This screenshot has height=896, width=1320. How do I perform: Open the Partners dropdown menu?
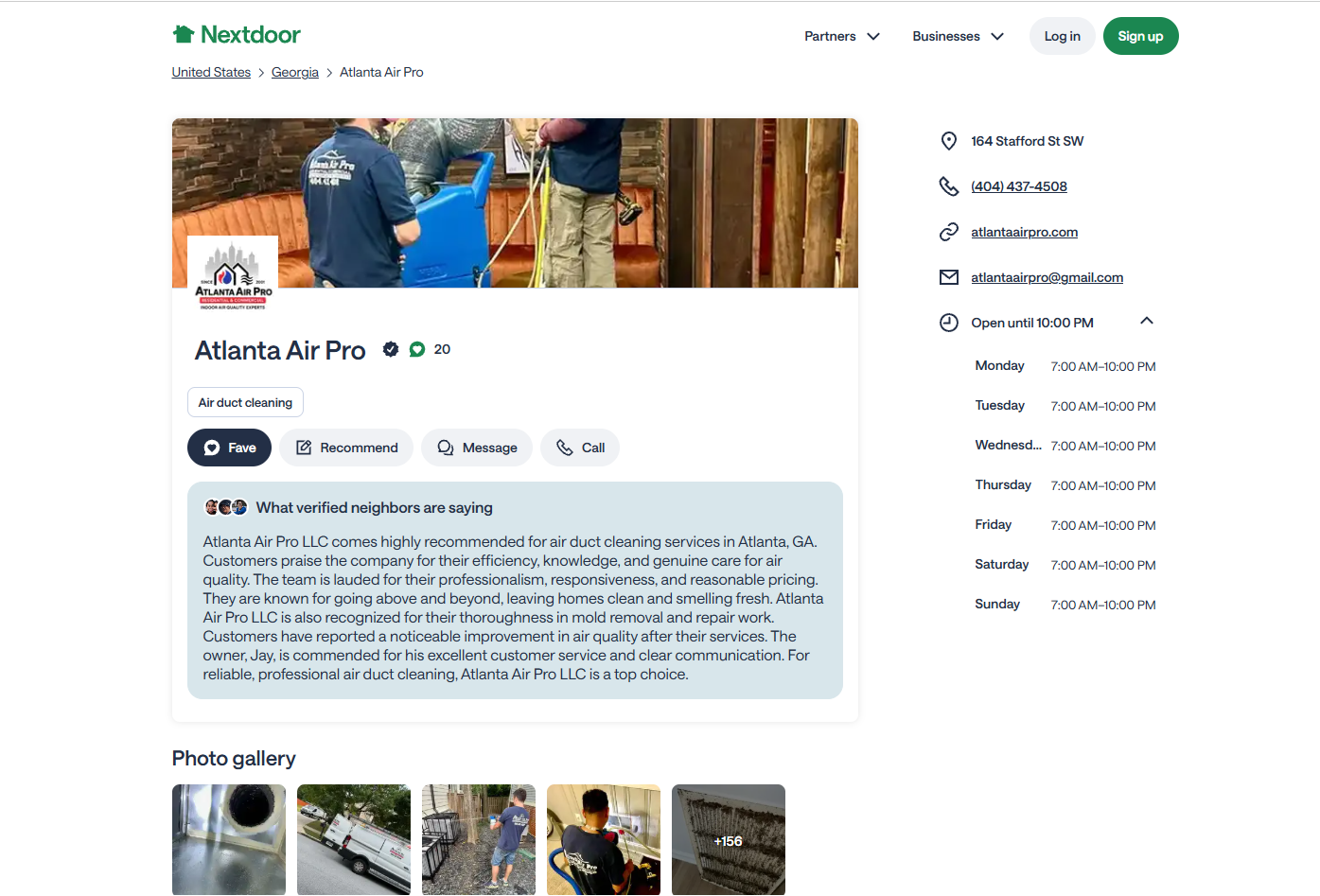click(842, 36)
